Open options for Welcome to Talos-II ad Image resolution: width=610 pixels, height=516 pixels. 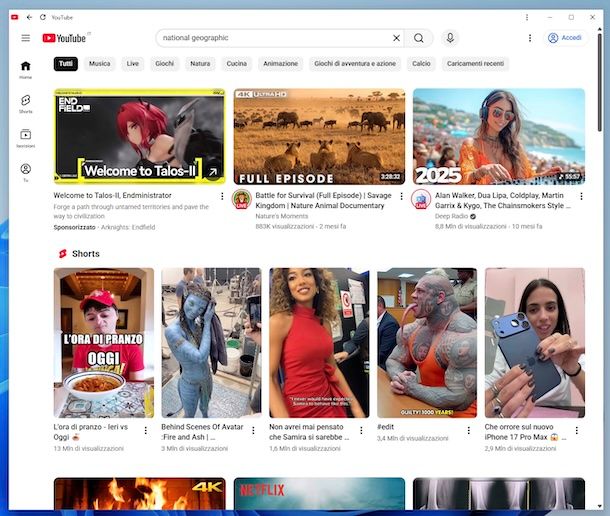point(222,196)
